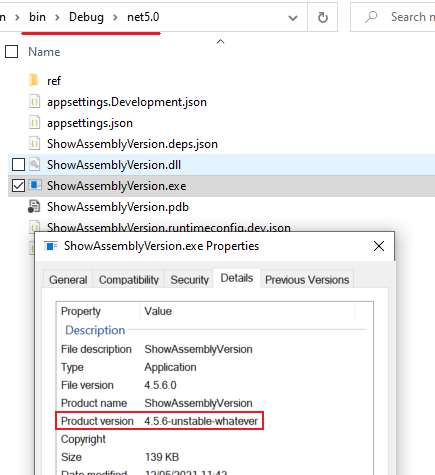Image resolution: width=435 pixels, height=475 pixels.
Task: Open the Previous Versions tab
Action: click(307, 280)
